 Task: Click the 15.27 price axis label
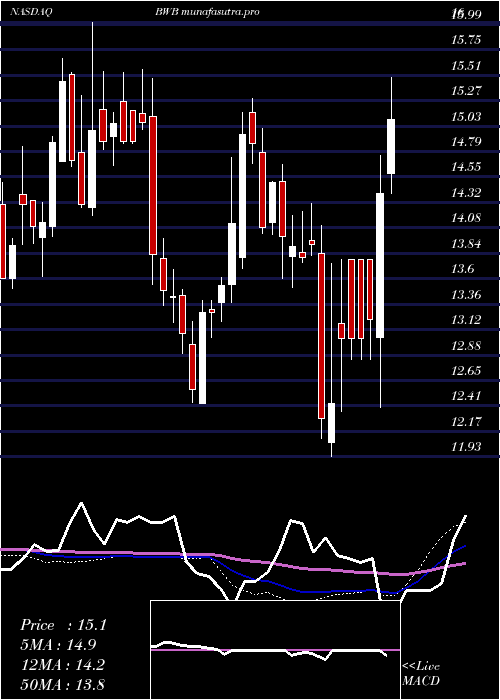point(466,91)
